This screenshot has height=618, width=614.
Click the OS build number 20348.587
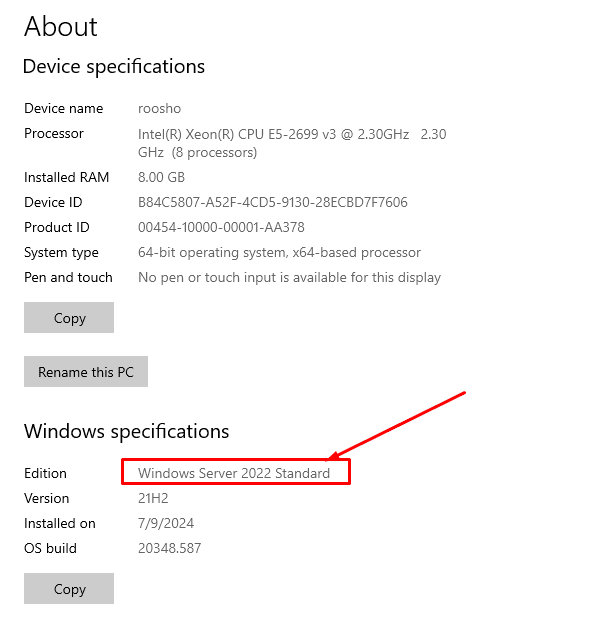pos(171,548)
